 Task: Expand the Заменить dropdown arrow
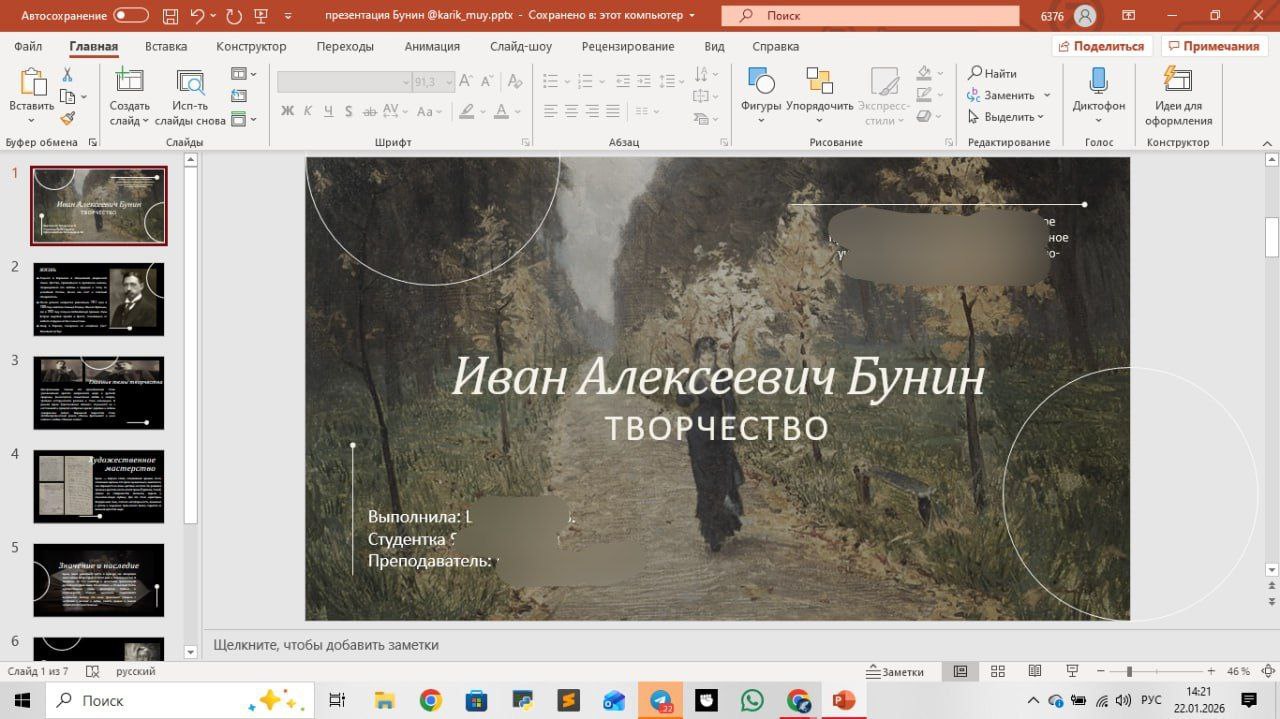(1047, 95)
